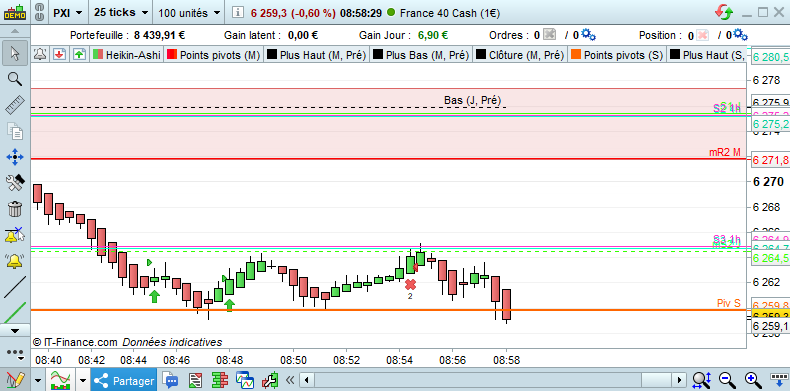
Task: Open position settings gears next to Position
Action: point(740,35)
